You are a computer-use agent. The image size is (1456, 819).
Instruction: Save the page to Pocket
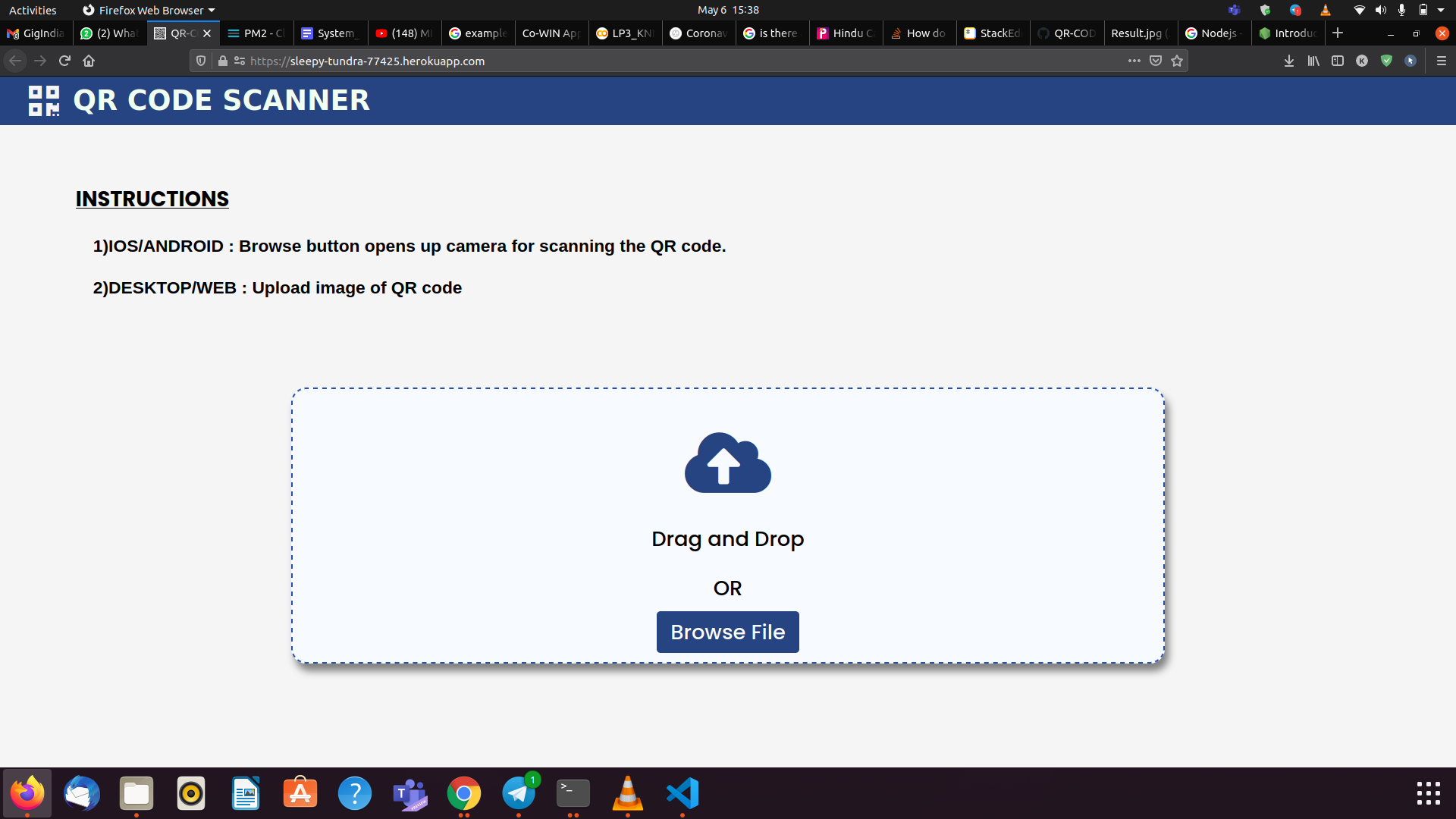[1156, 61]
